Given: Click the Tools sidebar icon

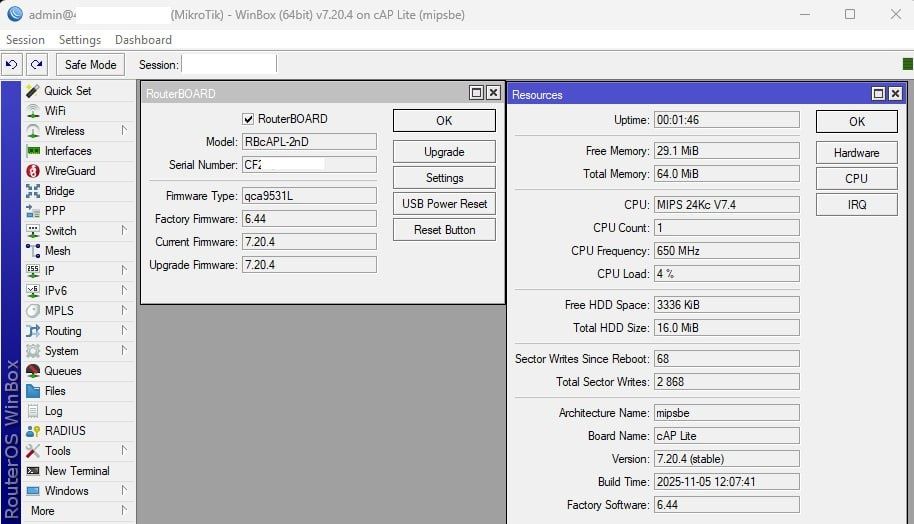Looking at the screenshot, I should [33, 451].
